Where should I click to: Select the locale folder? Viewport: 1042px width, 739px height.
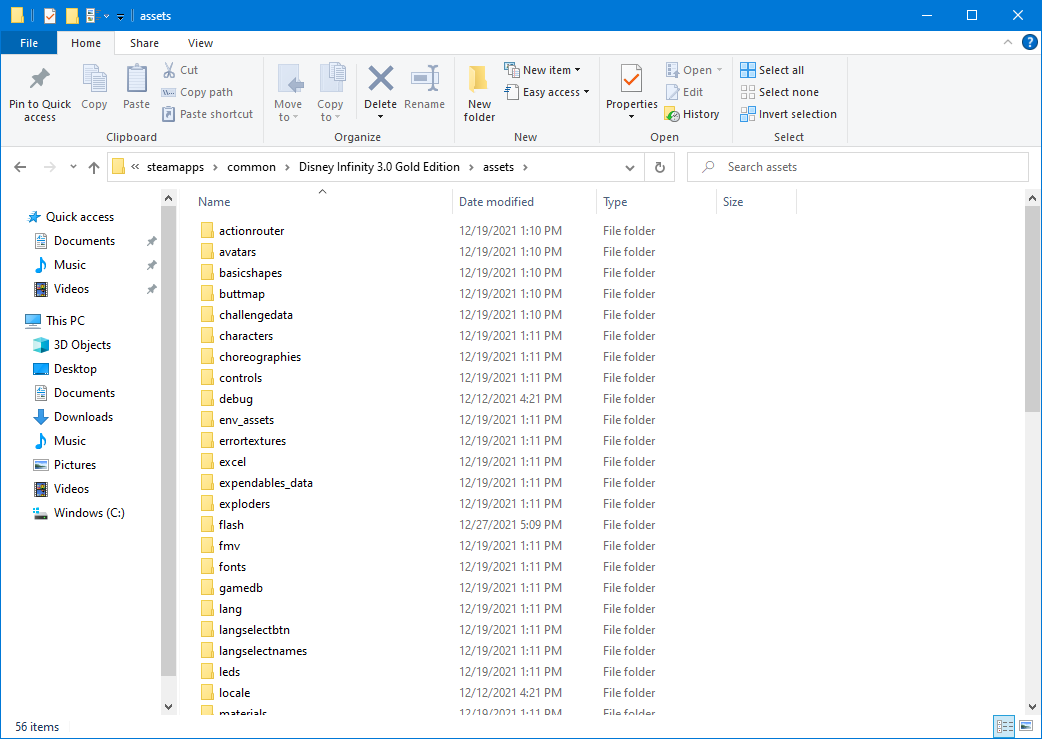(235, 692)
